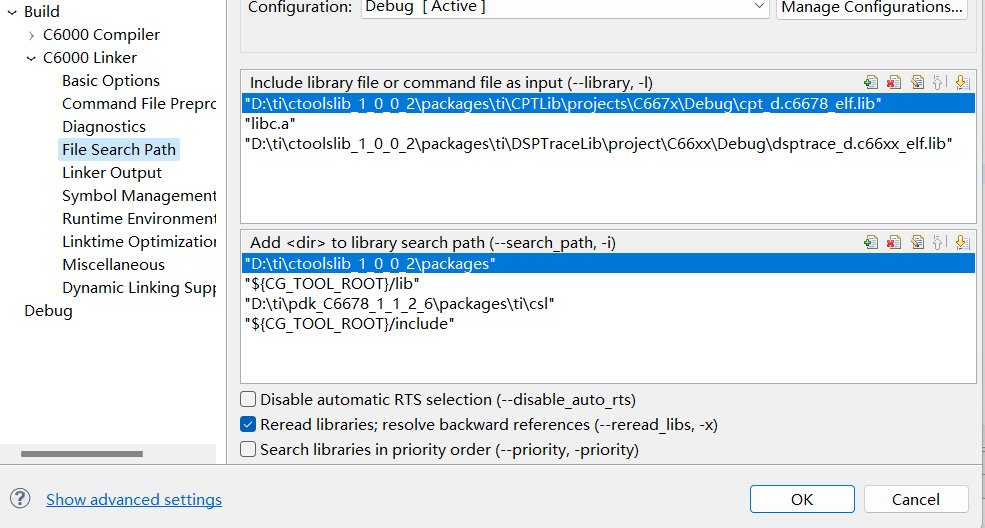Screen dimensions: 985x528
Task: Click Edit icon for library search path
Action: coord(916,242)
